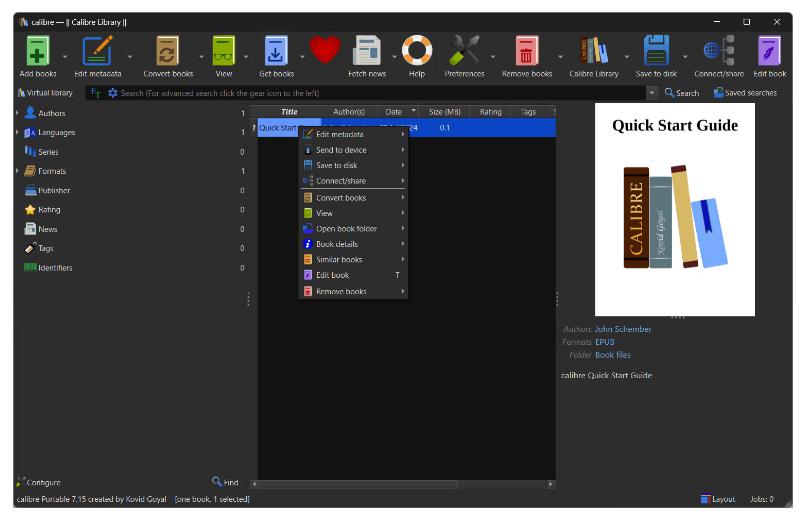Expand the Authors tree category
The image size is (808, 516).
pos(17,113)
